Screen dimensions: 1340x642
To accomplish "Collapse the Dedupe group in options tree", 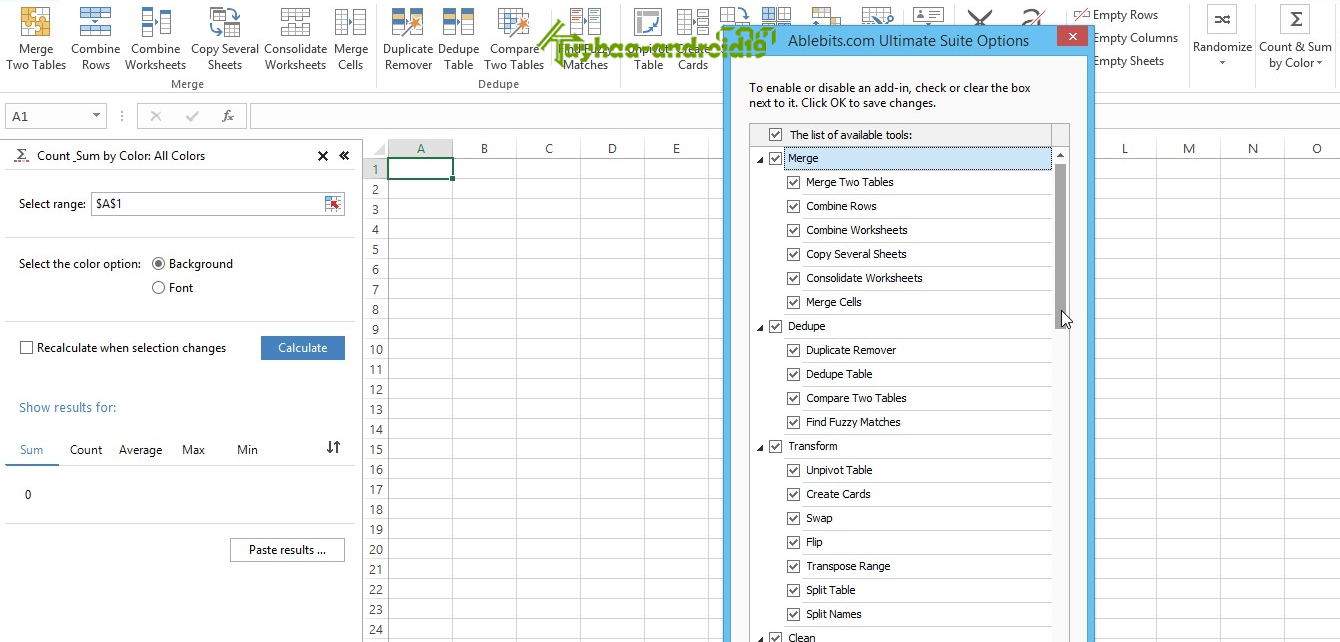I will (x=759, y=327).
